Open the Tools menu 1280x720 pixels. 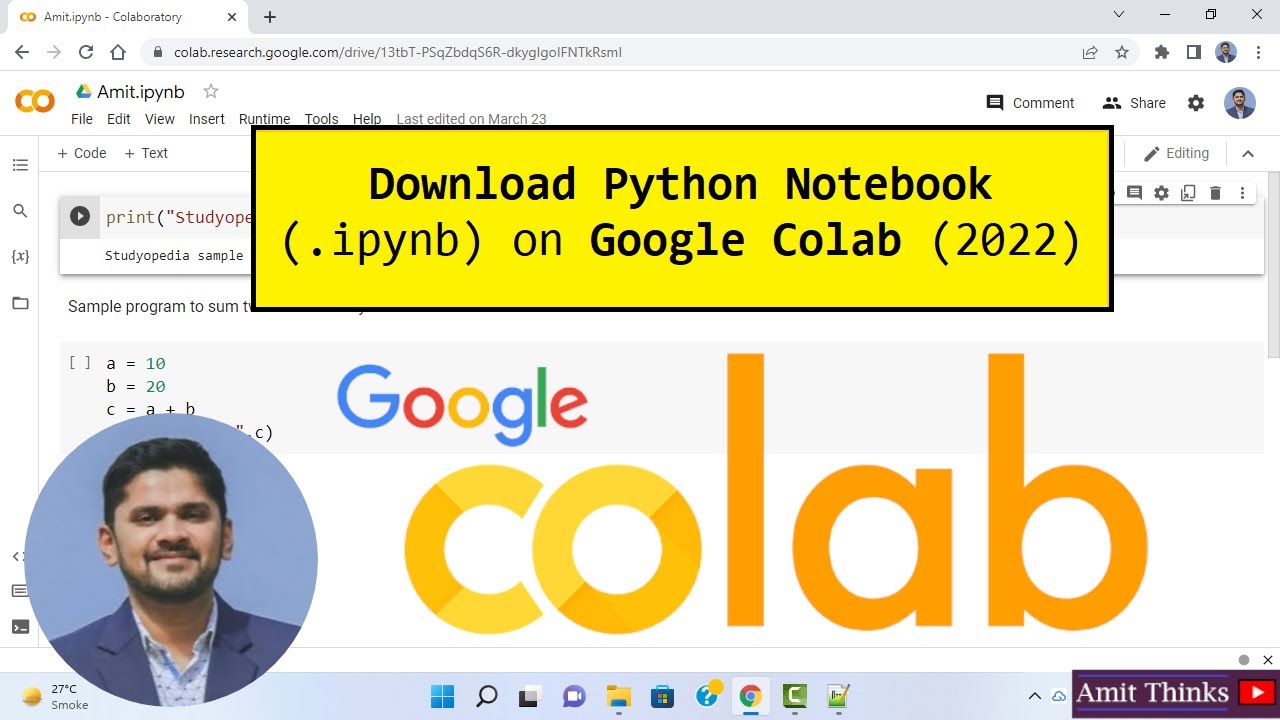(x=321, y=119)
